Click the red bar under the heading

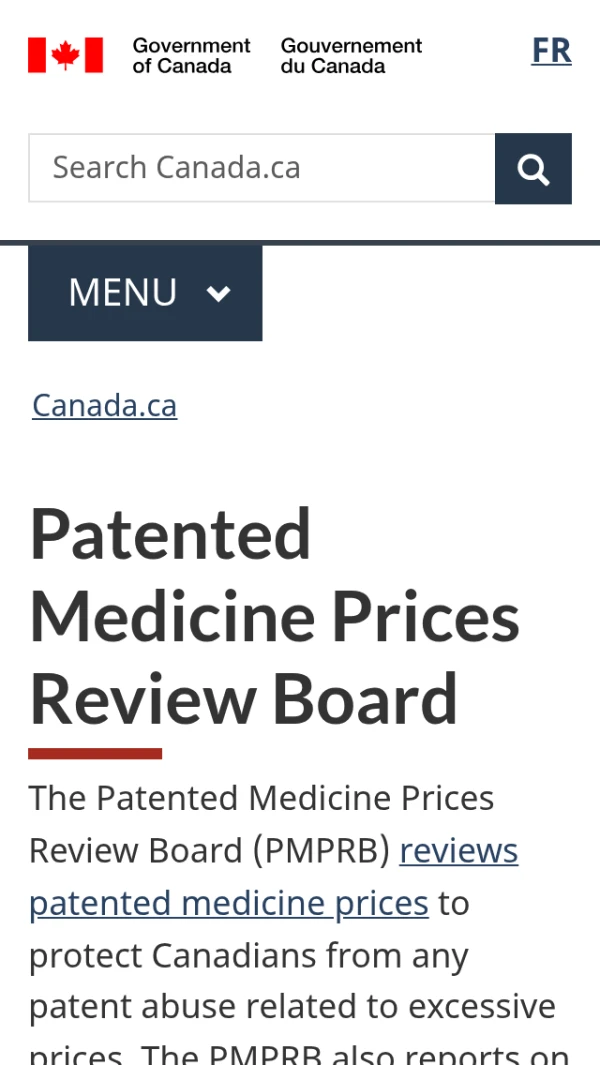tap(95, 753)
